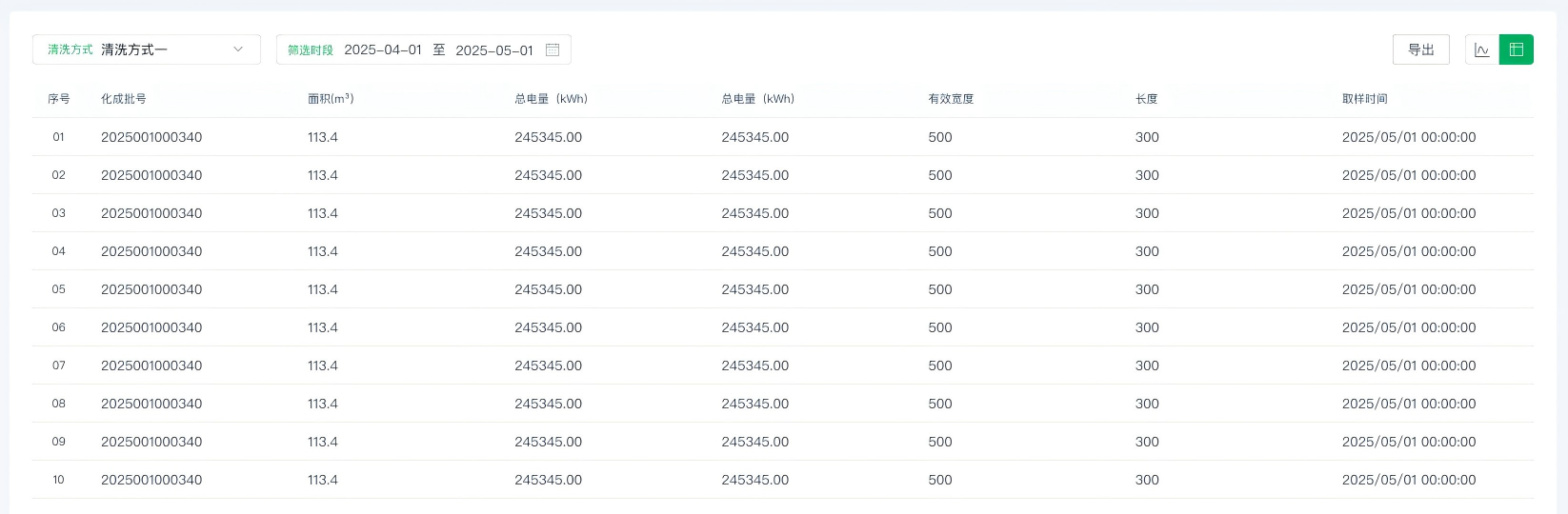
Task: Click the 面积(m³) column header
Action: [331, 99]
